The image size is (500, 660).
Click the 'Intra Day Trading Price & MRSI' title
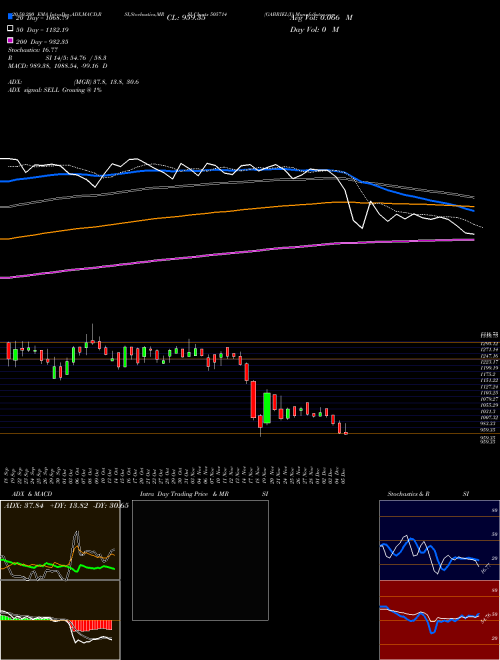click(204, 494)
